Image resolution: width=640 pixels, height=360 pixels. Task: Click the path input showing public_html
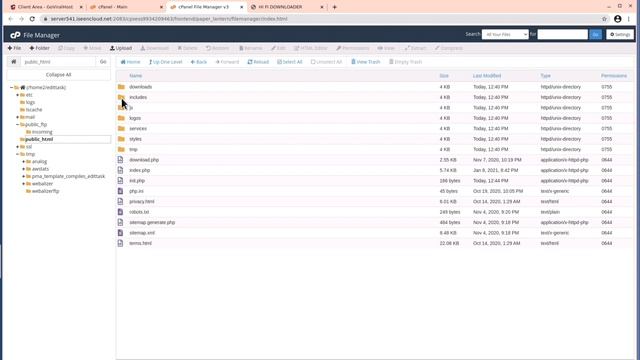click(x=58, y=62)
